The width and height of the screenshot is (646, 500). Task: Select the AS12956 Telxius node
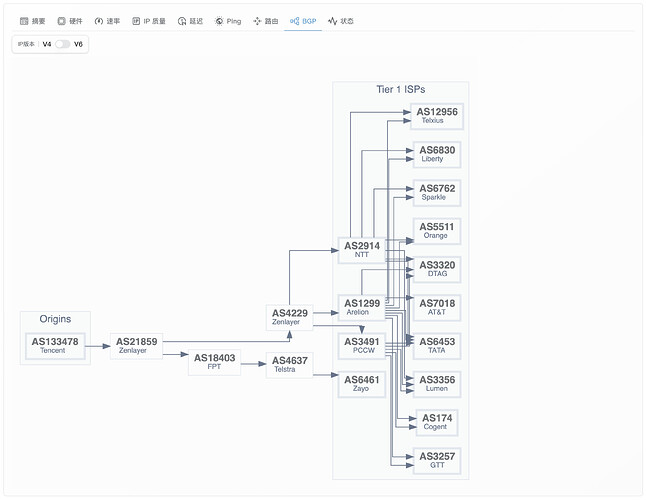[x=437, y=116]
